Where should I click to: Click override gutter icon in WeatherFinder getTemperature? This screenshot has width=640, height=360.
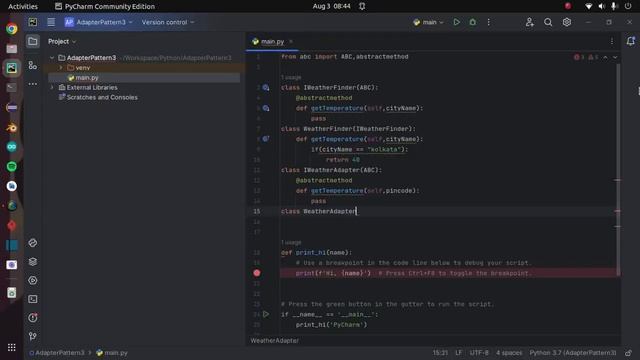tap(266, 139)
